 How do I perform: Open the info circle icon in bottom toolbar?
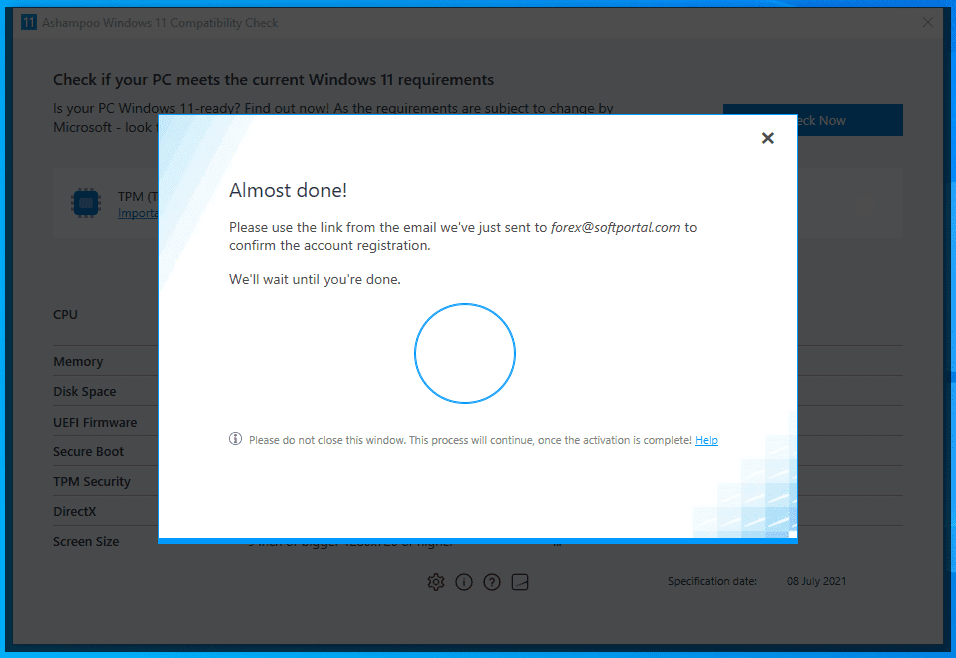pyautogui.click(x=464, y=582)
